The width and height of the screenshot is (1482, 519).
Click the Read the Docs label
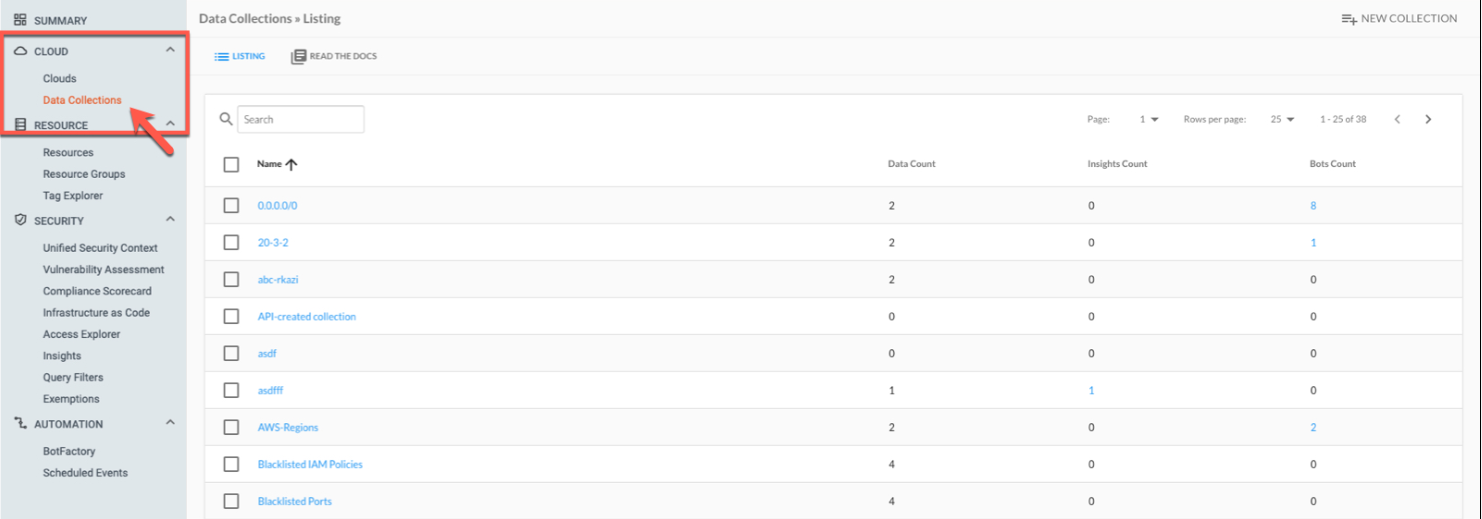pyautogui.click(x=343, y=57)
